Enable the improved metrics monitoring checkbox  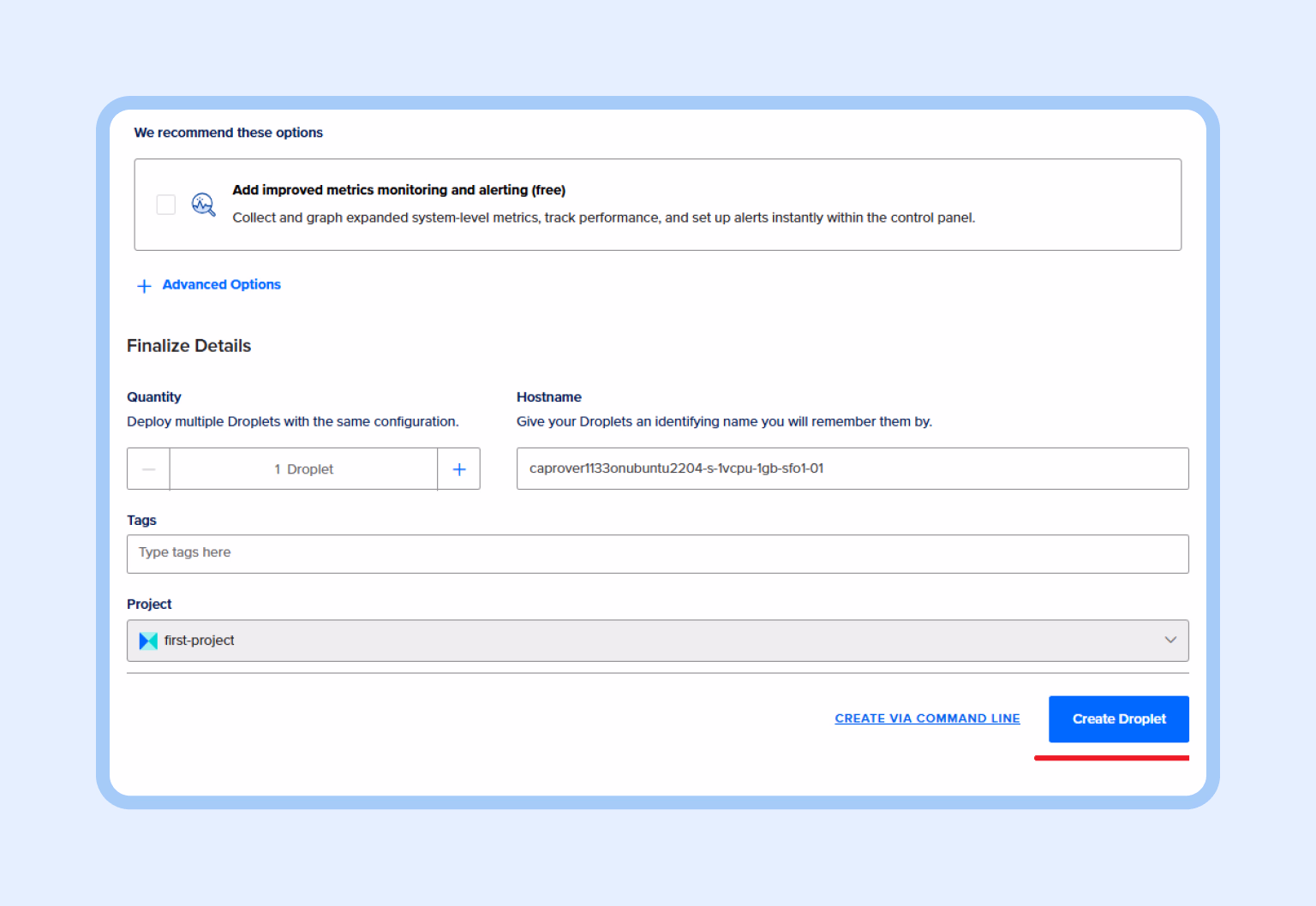click(x=166, y=205)
